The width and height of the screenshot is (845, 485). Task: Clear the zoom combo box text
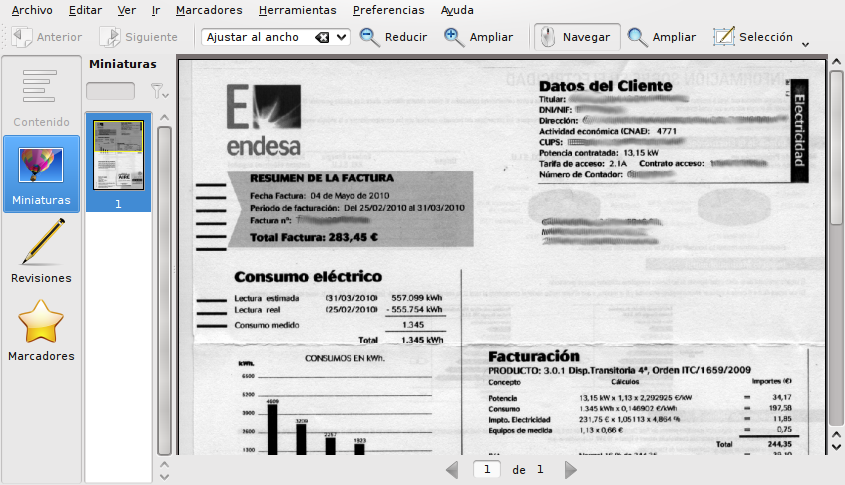tap(322, 37)
